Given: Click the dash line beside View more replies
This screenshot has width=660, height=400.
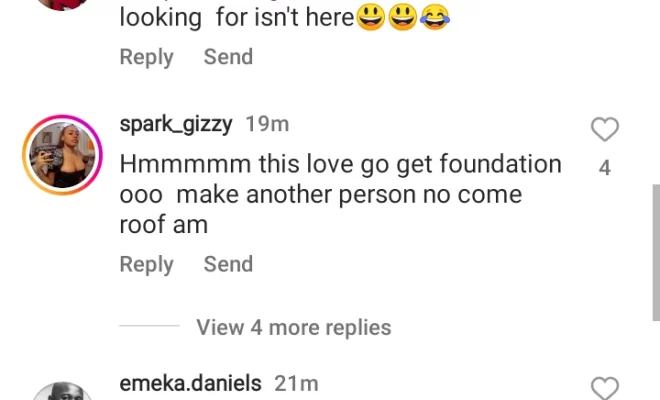Looking at the screenshot, I should [148, 327].
